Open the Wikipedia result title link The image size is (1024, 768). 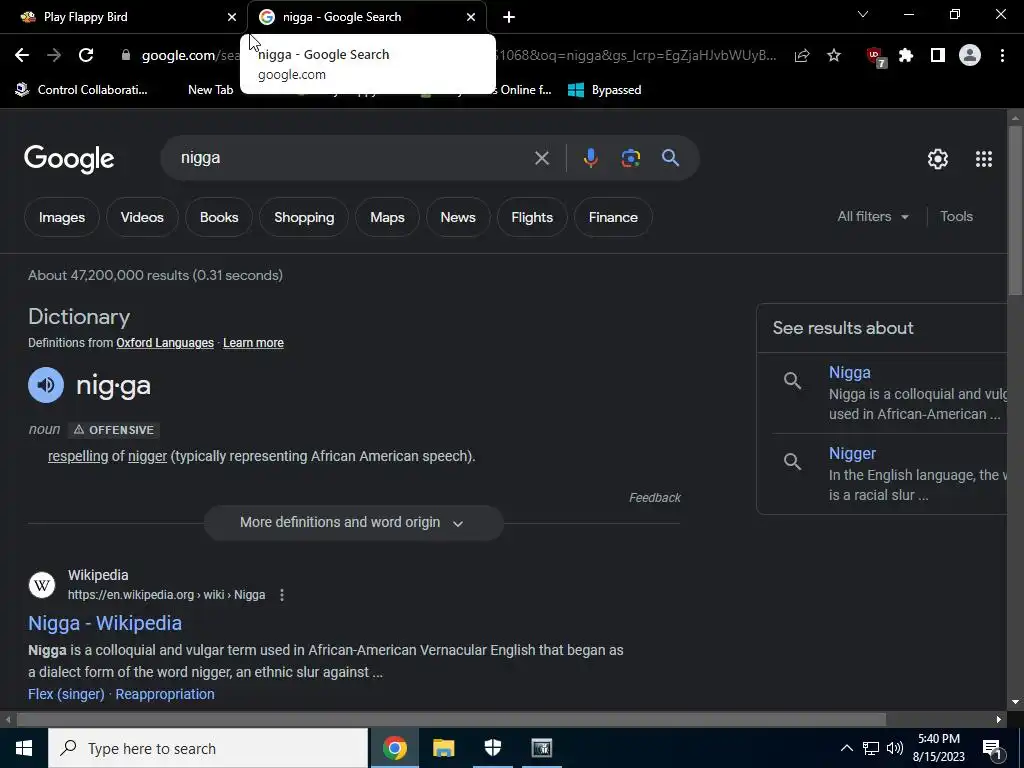(104, 623)
